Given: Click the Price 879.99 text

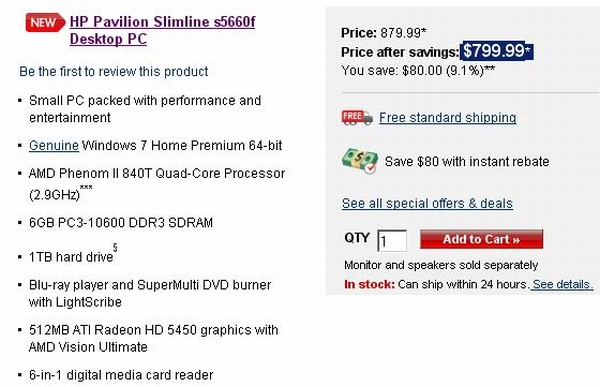Looking at the screenshot, I should (383, 33).
